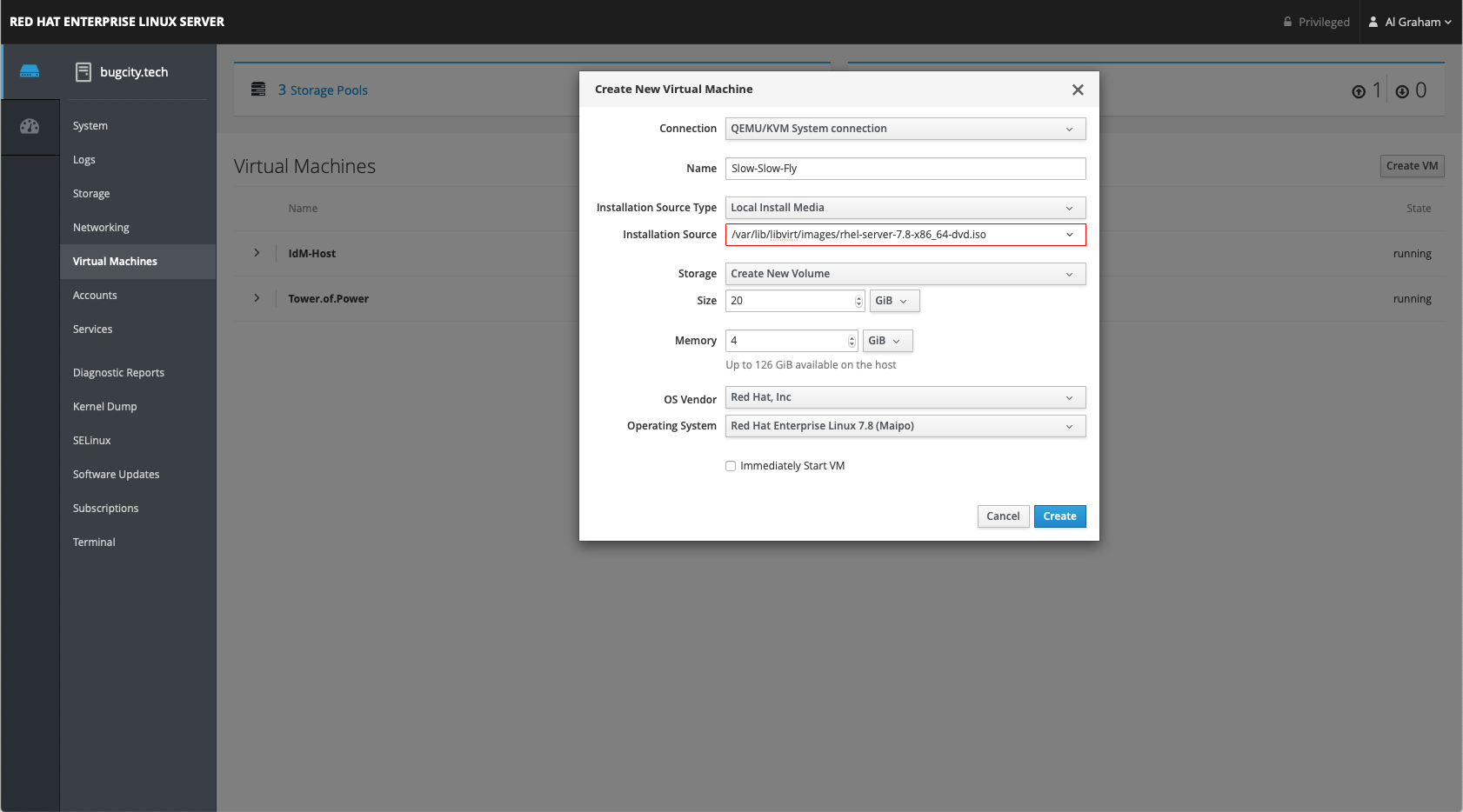Click the IdM-Host VM name
Screen dimensions: 1463x812
point(311,254)
